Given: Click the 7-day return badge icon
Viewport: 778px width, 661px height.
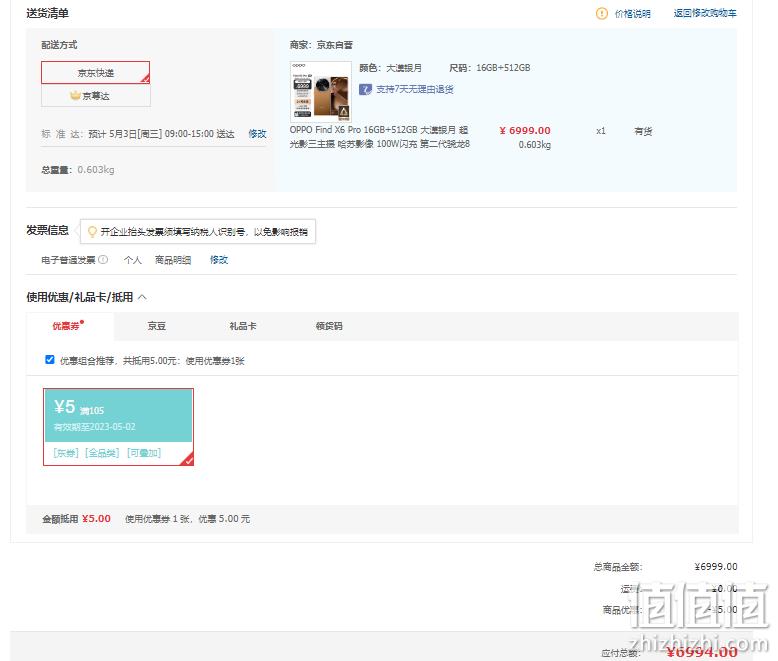Looking at the screenshot, I should click(365, 89).
